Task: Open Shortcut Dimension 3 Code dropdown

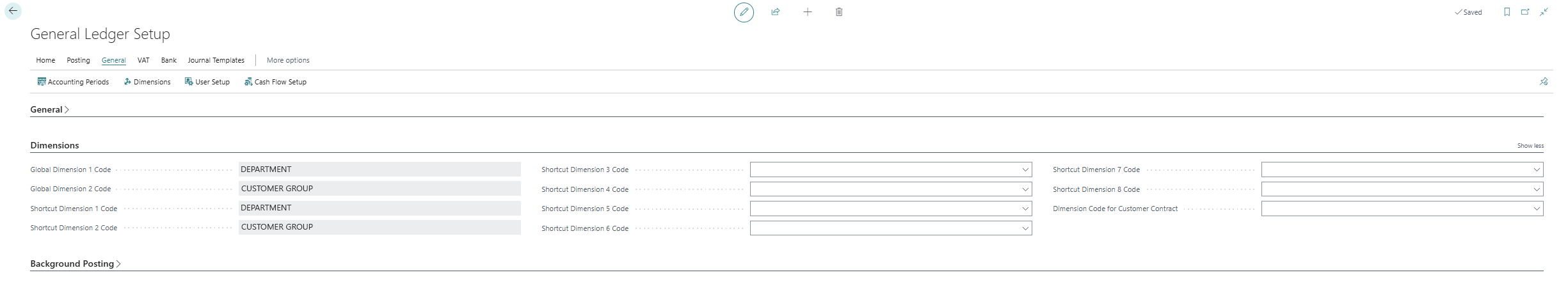Action: (1025, 170)
